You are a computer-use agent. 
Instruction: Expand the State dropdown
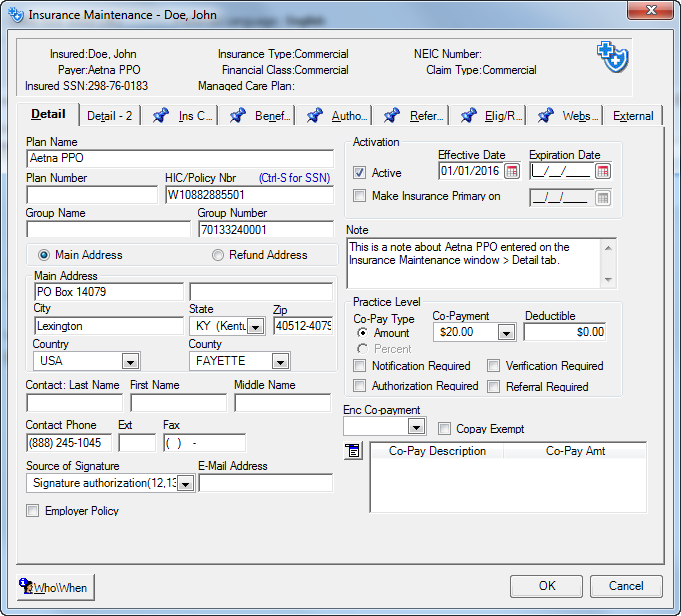(255, 326)
